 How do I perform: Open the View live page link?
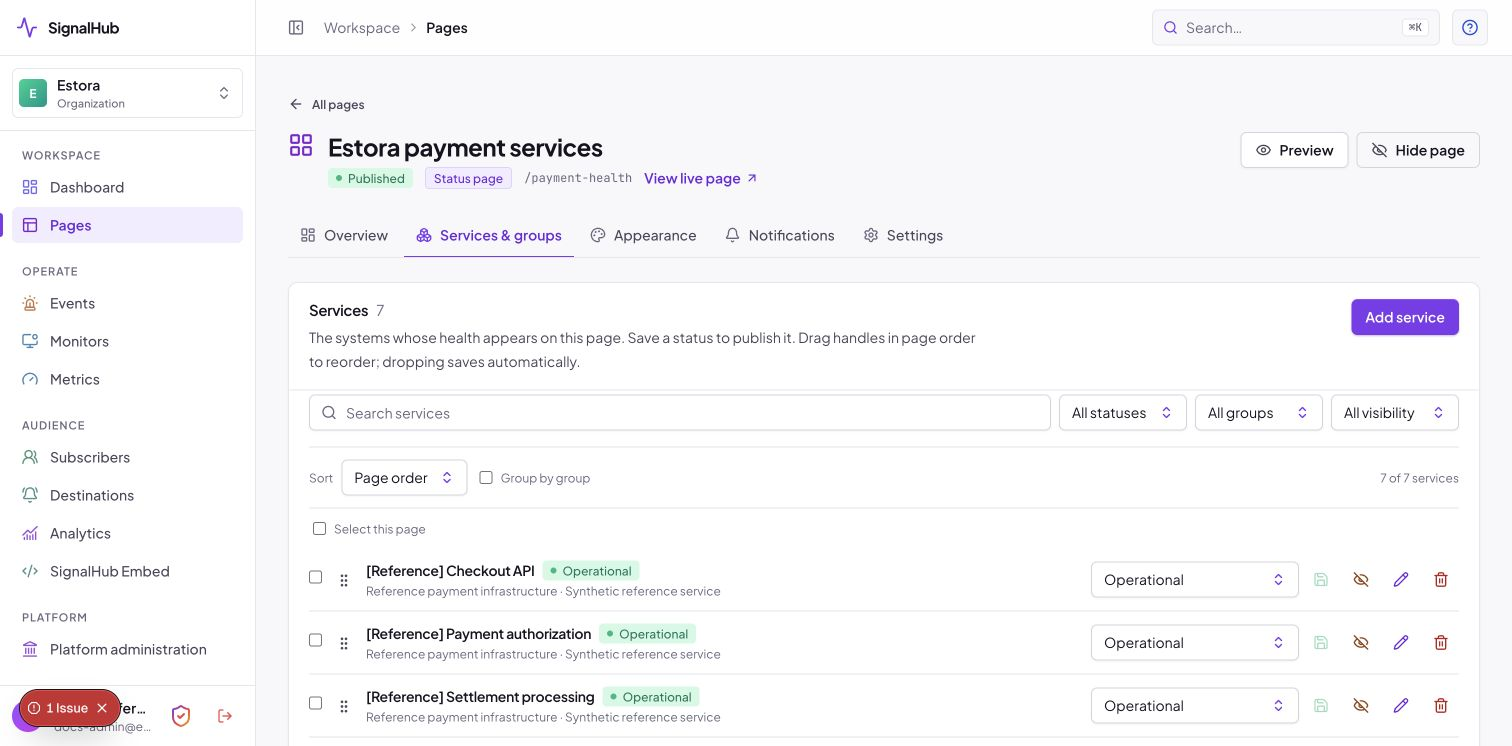pyautogui.click(x=701, y=178)
